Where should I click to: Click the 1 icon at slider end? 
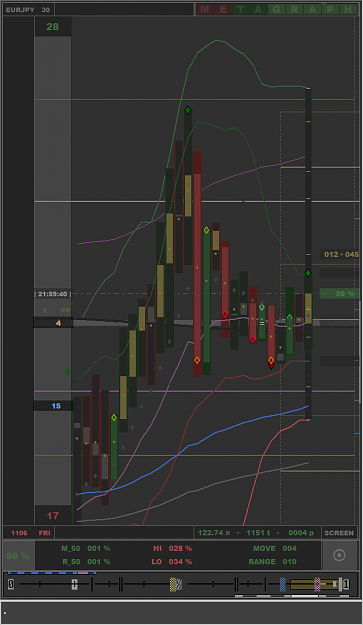(346, 584)
